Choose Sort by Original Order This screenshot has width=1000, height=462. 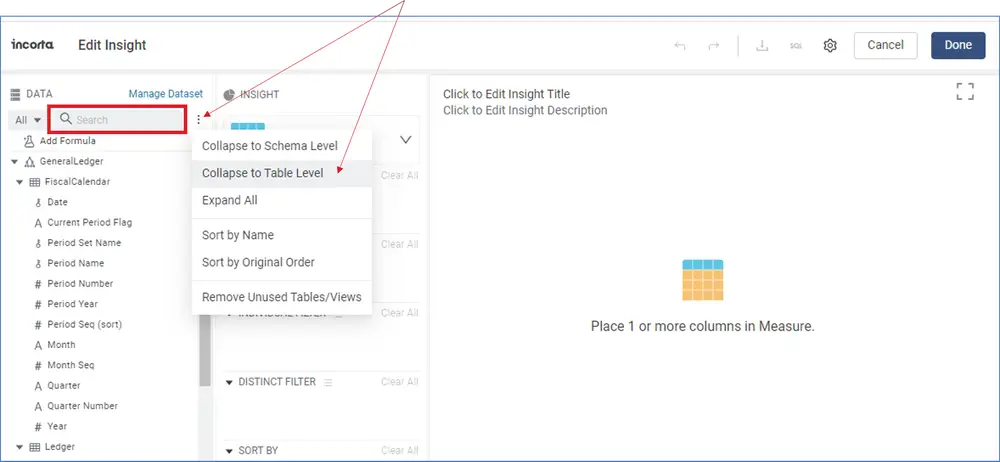282,262
